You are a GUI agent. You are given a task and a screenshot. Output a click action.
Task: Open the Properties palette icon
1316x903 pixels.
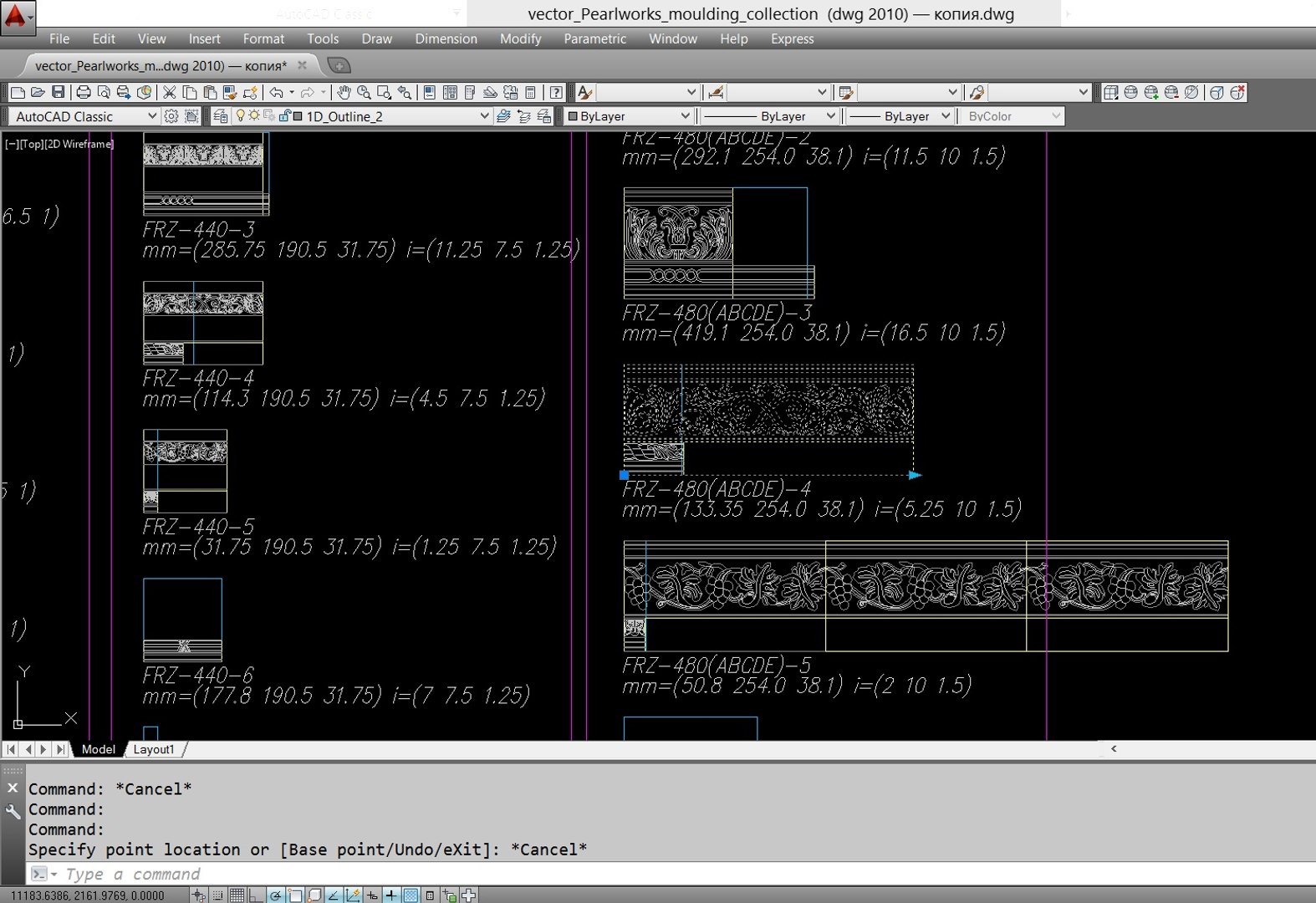pos(430,92)
